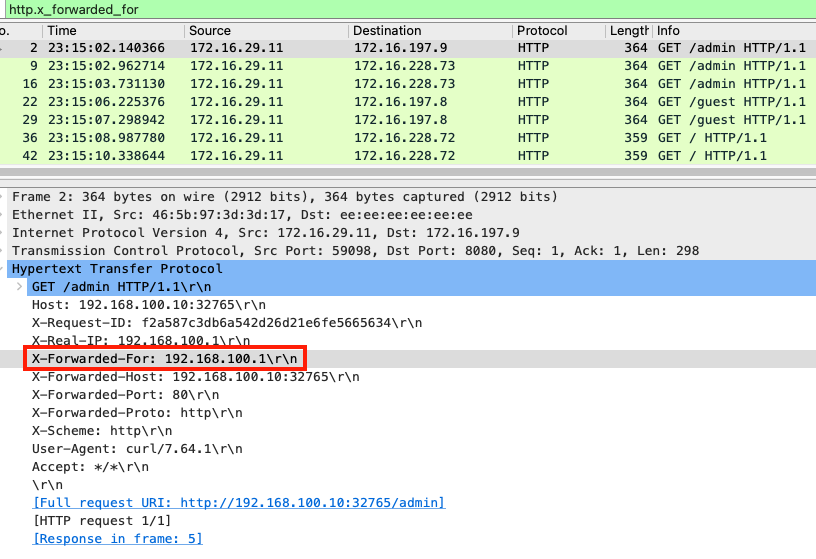
Task: Click the Length column header
Action: 629,31
